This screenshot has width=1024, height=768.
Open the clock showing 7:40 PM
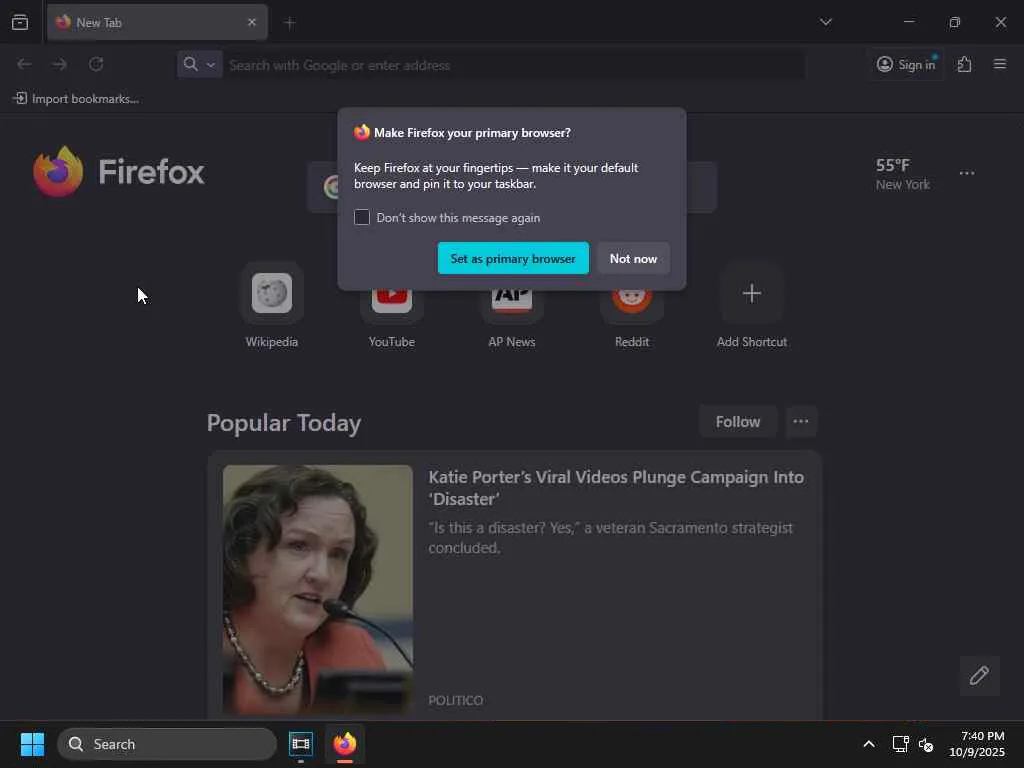pos(977,744)
